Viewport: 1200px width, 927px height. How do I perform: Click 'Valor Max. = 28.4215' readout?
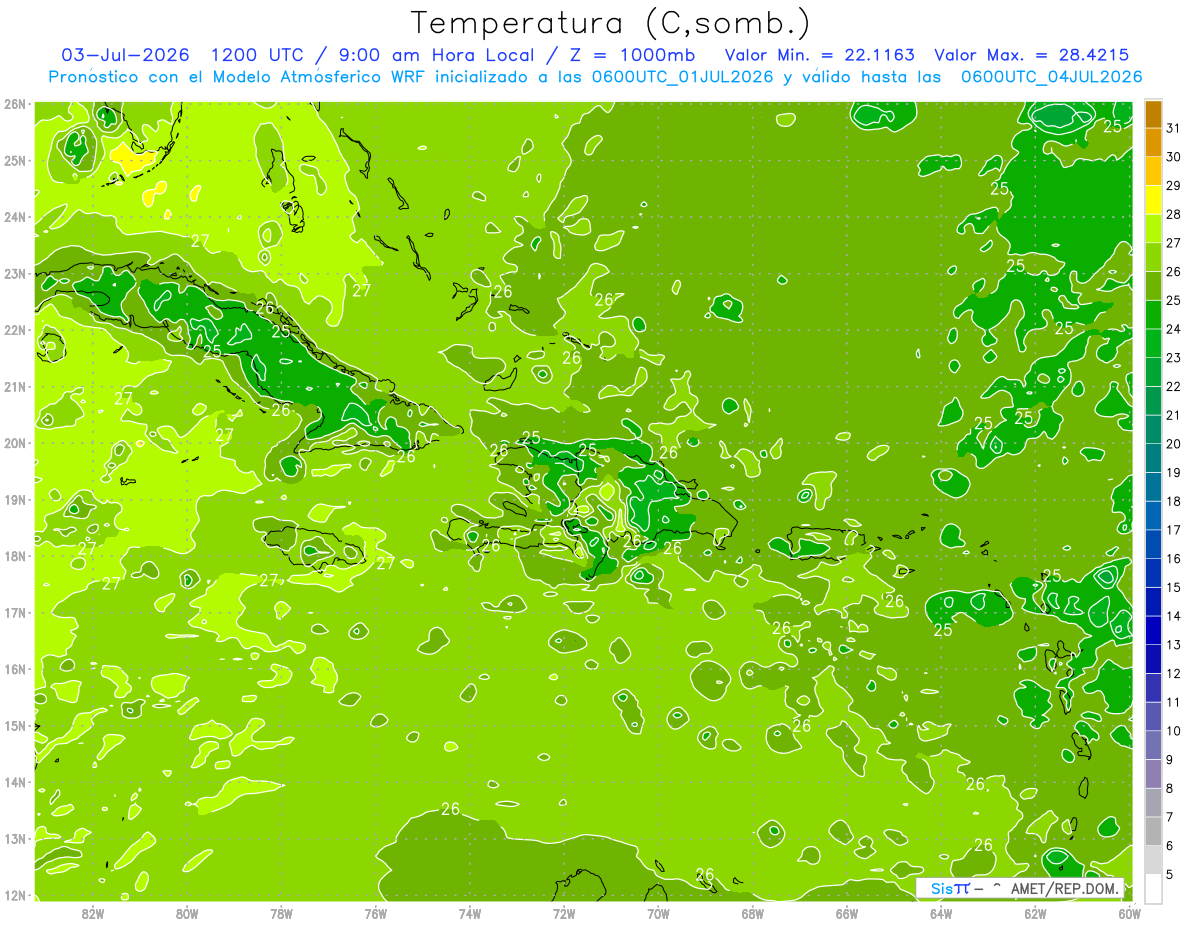click(1032, 54)
